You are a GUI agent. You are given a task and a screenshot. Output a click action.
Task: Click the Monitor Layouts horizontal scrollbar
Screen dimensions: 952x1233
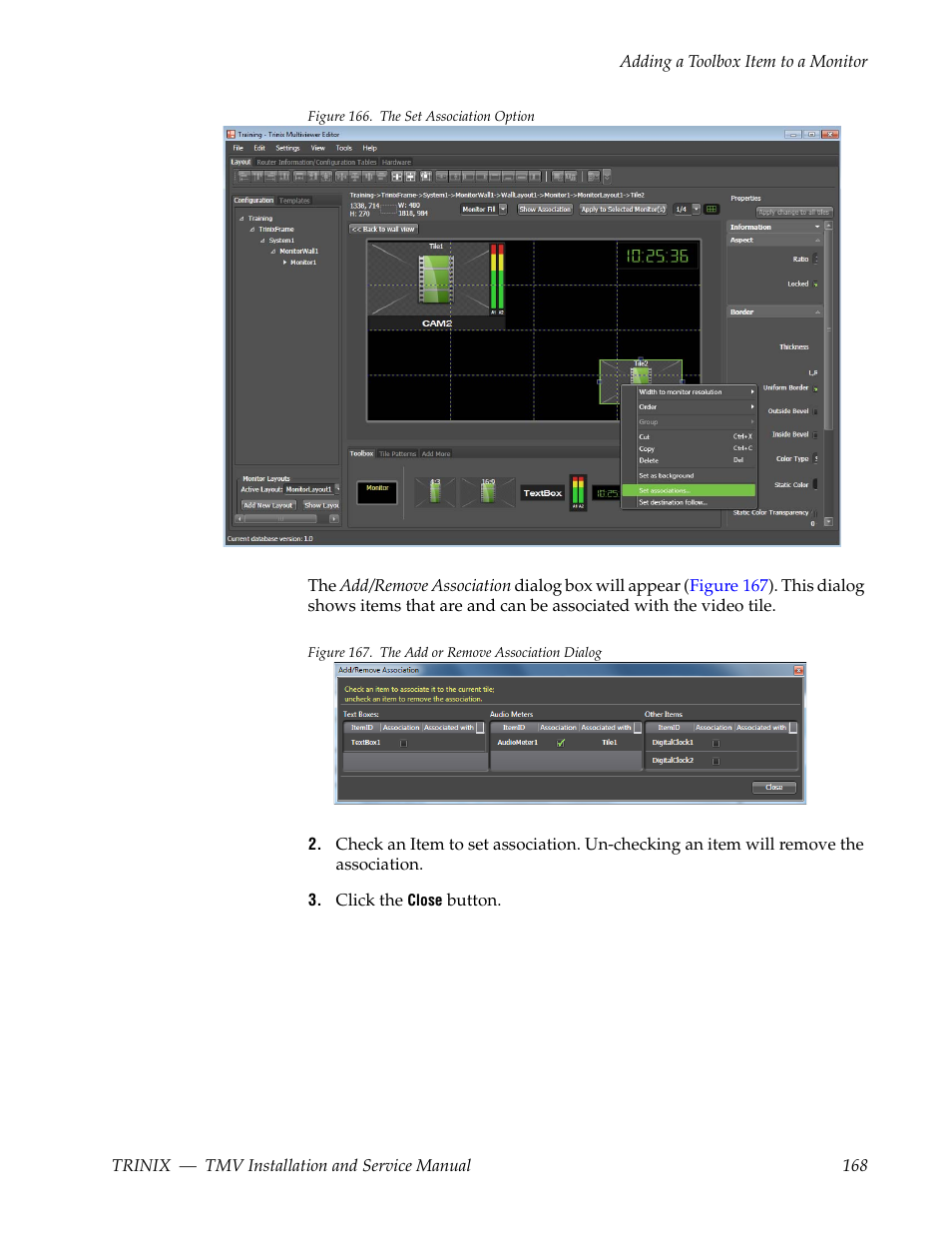tap(287, 518)
